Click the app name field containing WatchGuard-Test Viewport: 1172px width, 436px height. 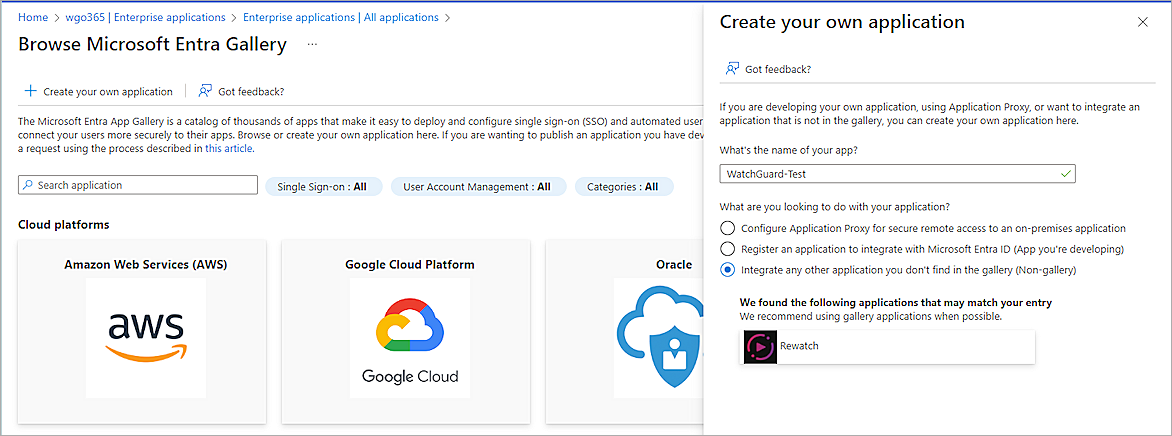point(898,174)
